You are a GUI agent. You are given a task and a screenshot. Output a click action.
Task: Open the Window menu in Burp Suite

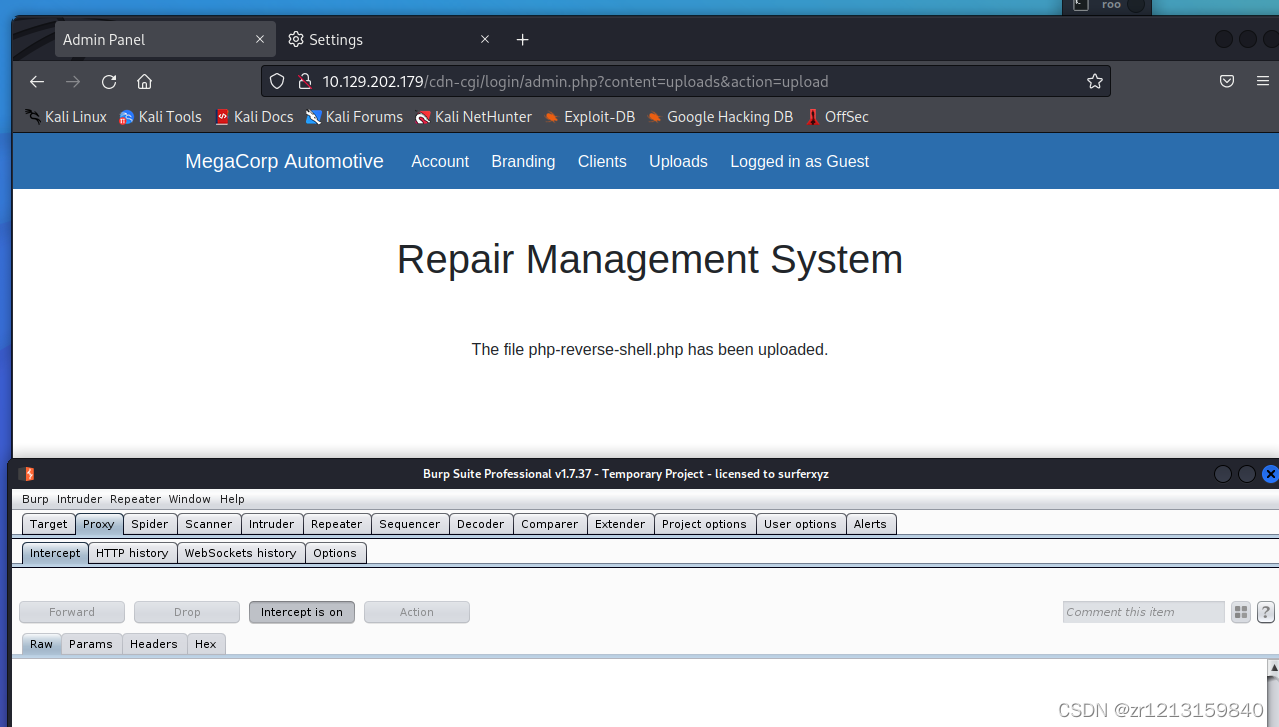[189, 499]
